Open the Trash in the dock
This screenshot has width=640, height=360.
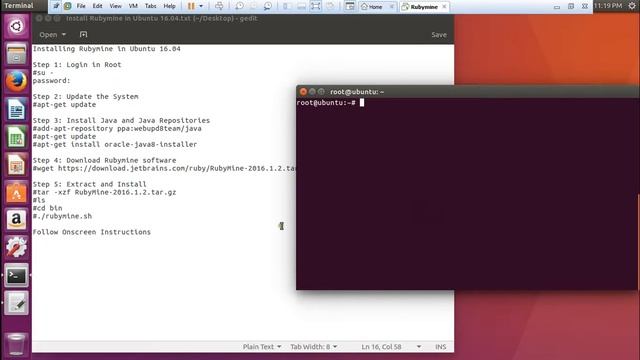(x=16, y=344)
